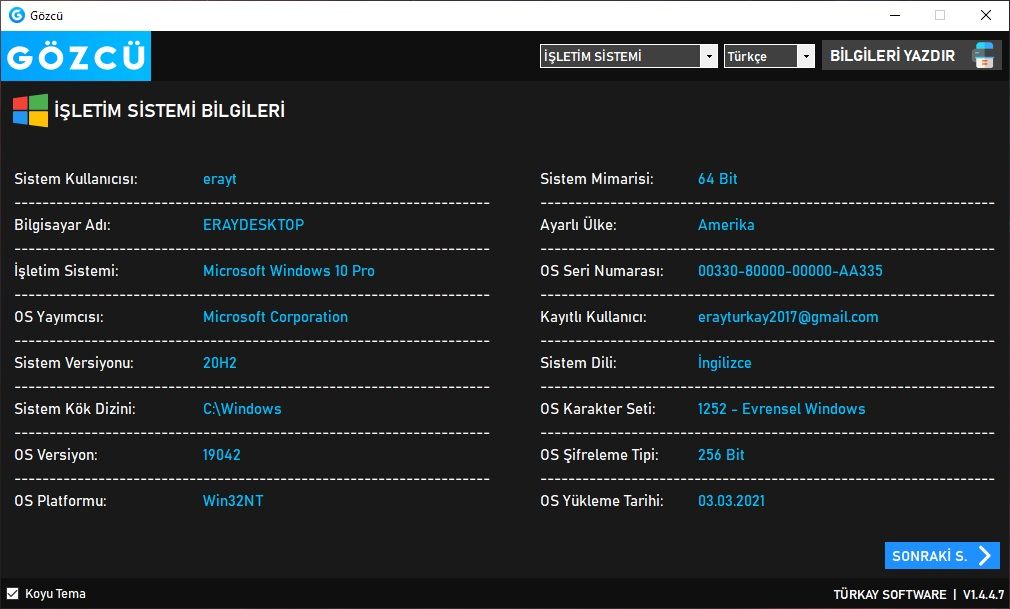Image resolution: width=1010 pixels, height=609 pixels.
Task: Click Microsoft Windows 10 Pro value
Action: (289, 271)
